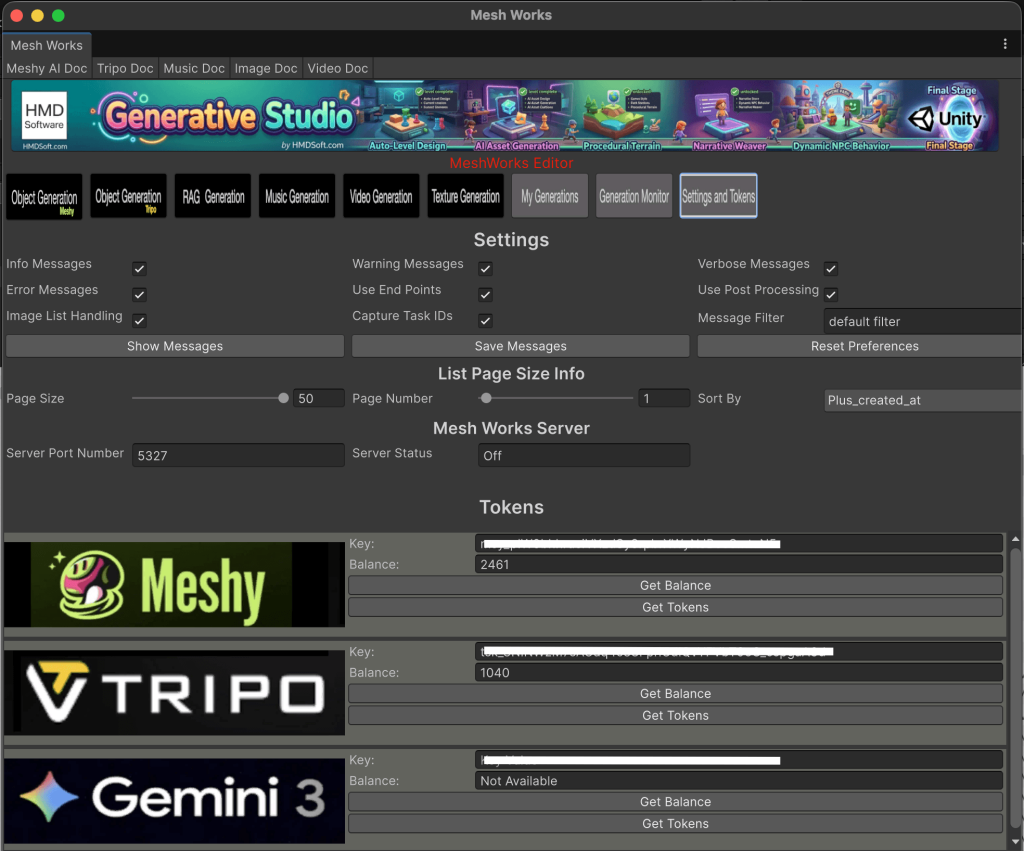Toggle Verbose Messages checkbox
Viewport: 1024px width, 851px height.
(x=831, y=268)
